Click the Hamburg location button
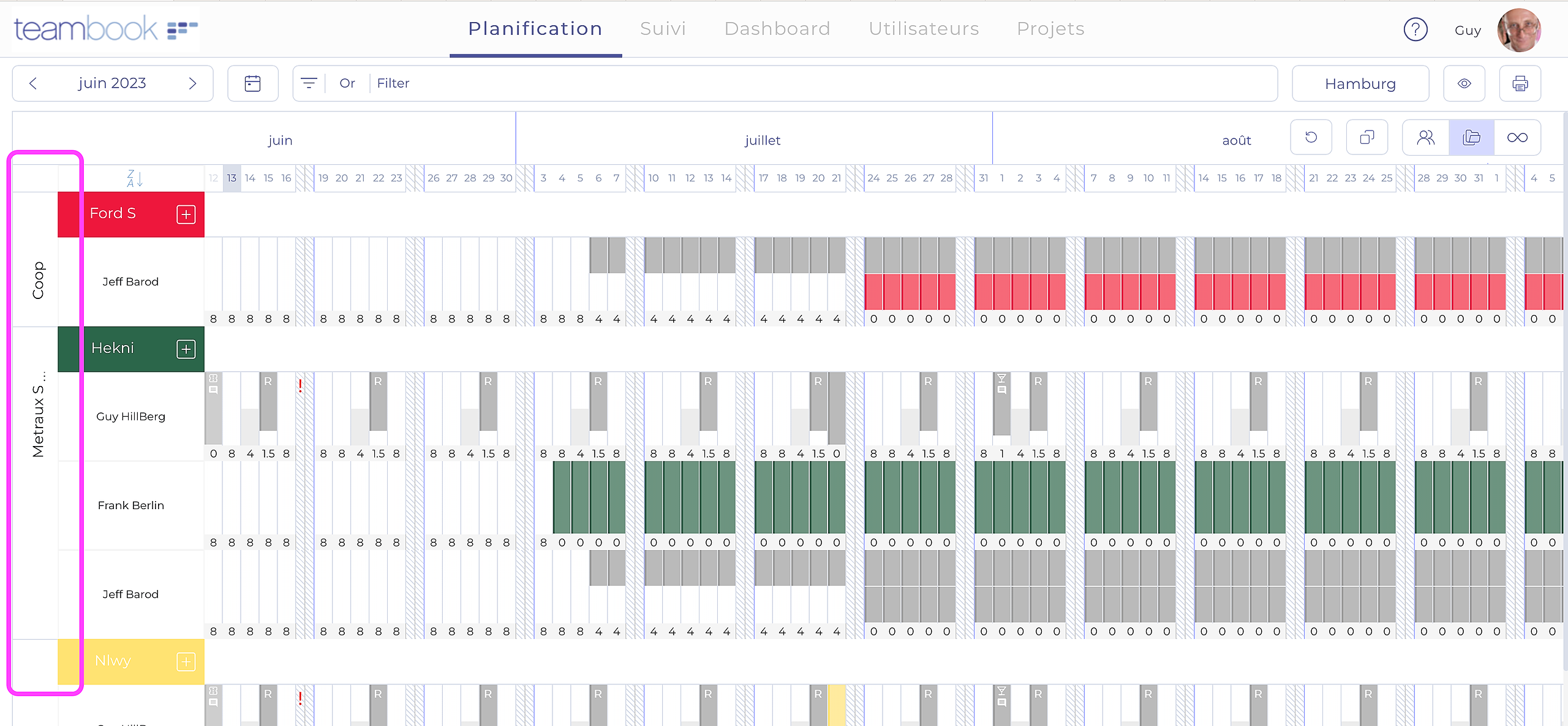 1360,83
